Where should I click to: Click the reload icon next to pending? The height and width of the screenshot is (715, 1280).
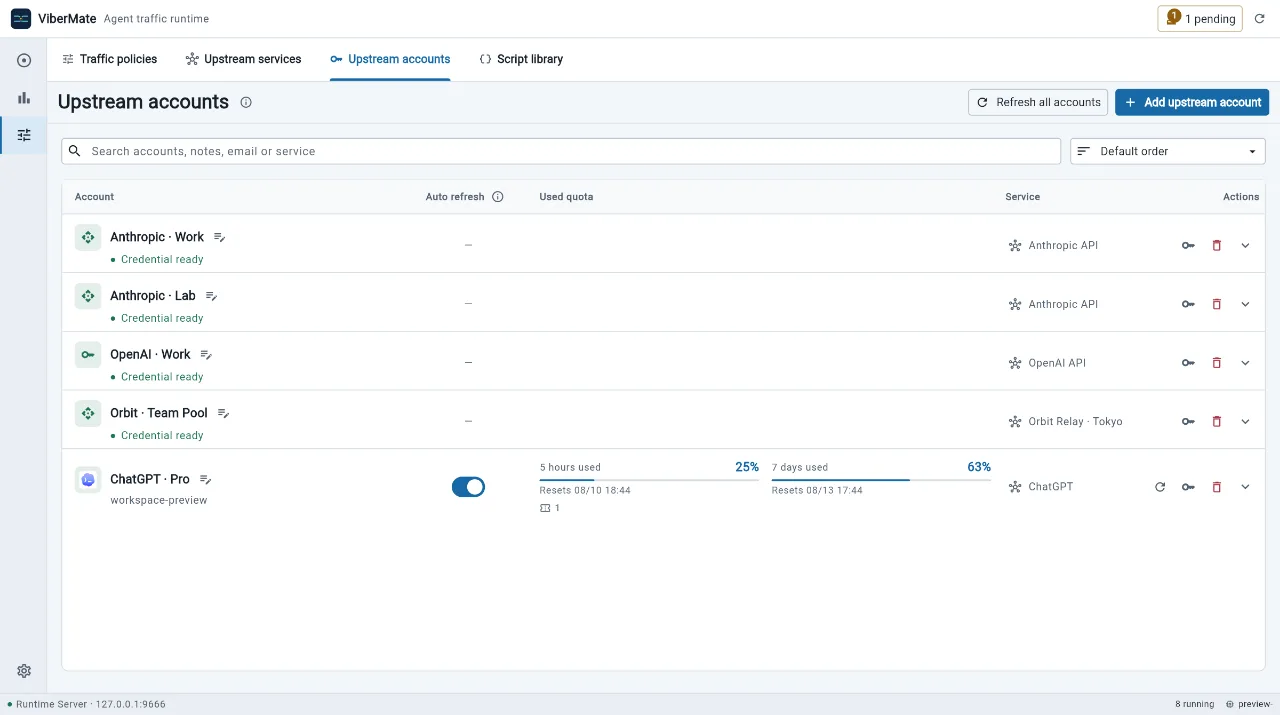coord(1260,19)
